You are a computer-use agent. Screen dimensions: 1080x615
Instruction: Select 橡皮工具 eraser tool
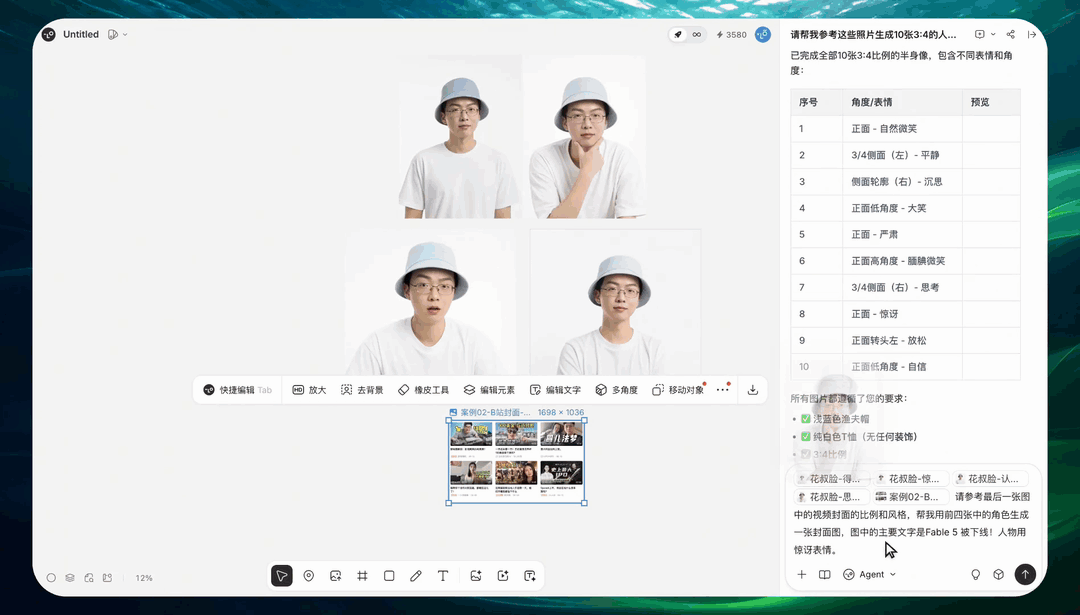click(424, 390)
